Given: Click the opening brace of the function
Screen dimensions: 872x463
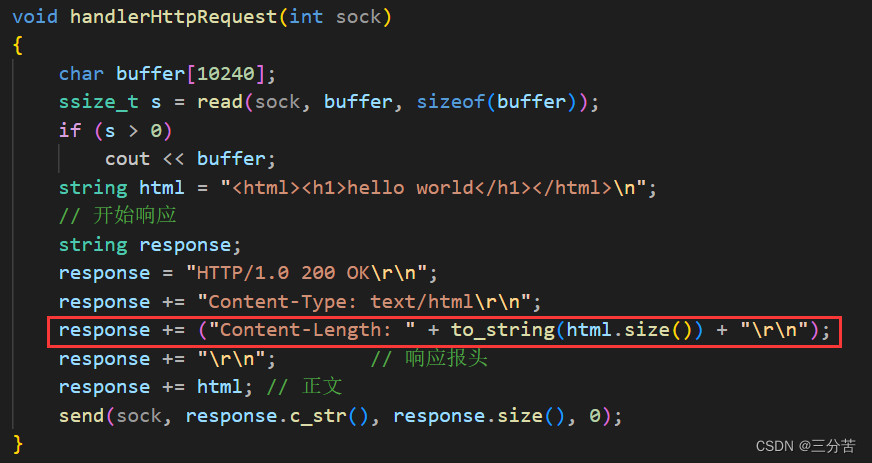Looking at the screenshot, I should (18, 46).
